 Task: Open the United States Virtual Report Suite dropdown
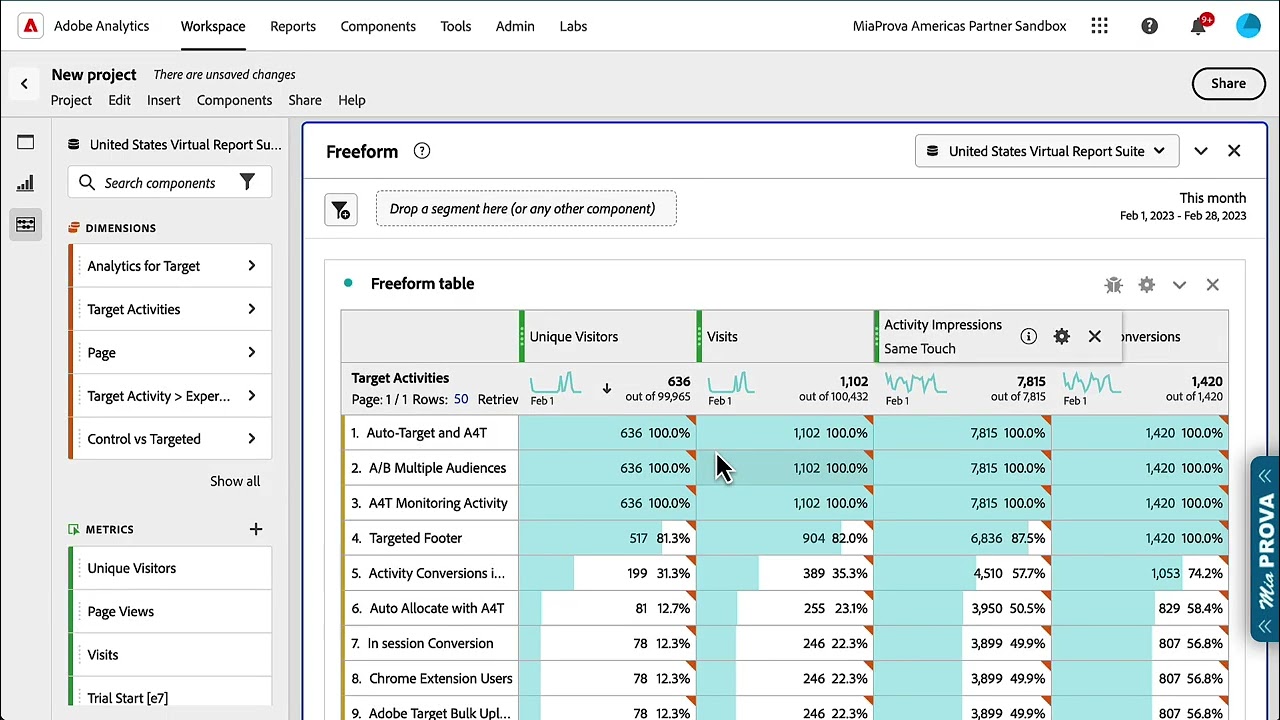1047,151
